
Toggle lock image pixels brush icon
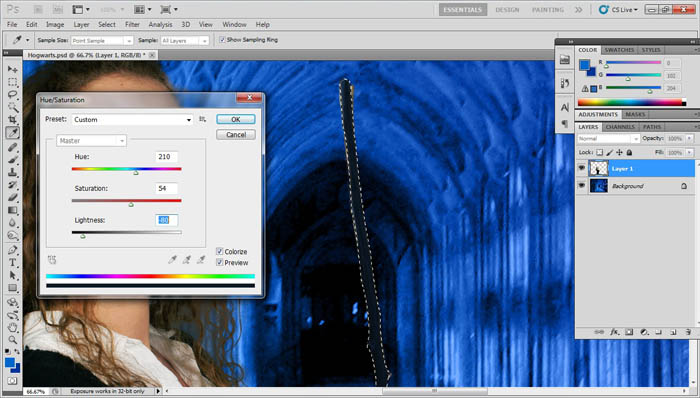(x=609, y=153)
